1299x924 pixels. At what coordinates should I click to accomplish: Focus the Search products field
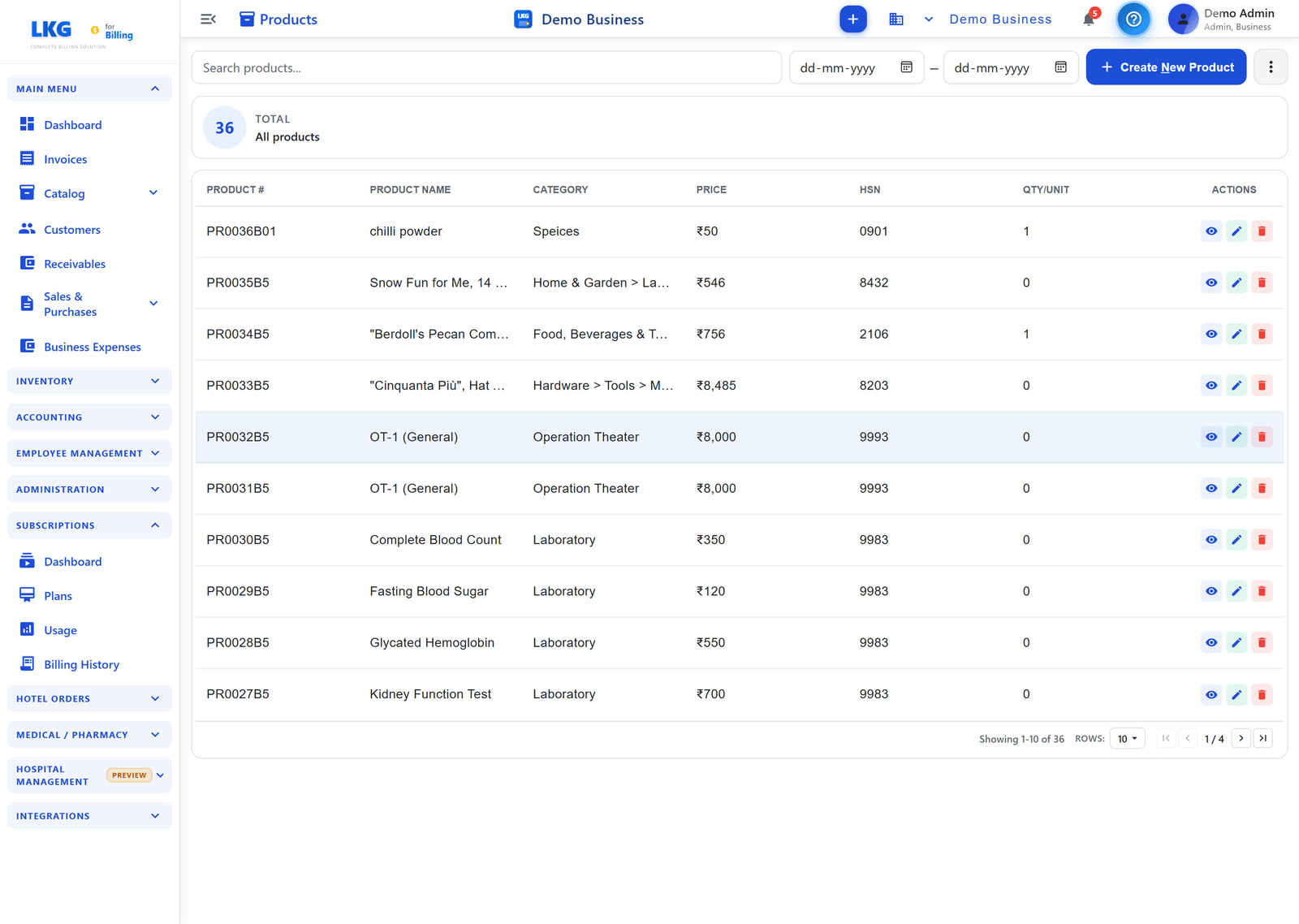[486, 67]
